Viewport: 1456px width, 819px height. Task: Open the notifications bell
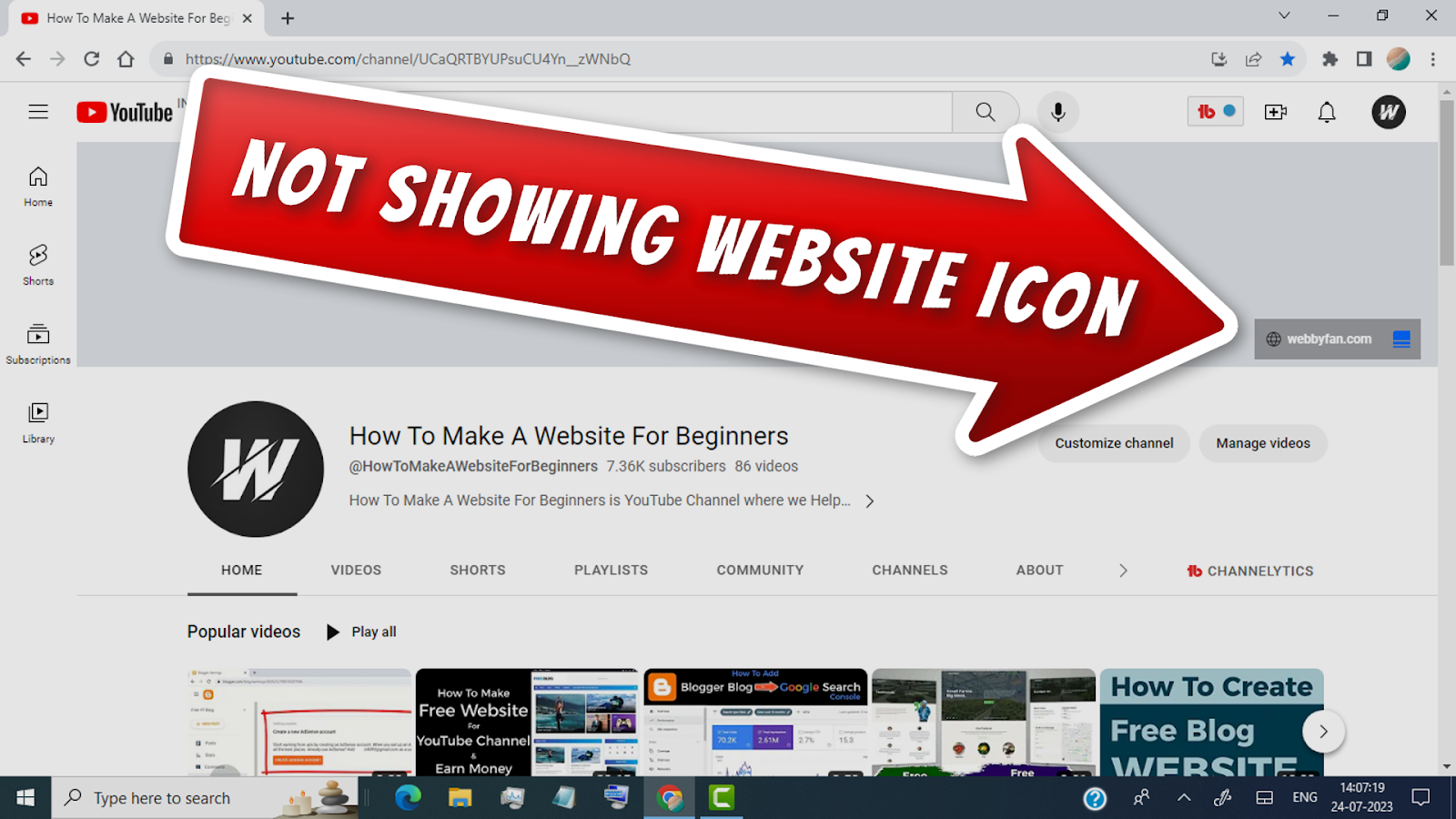[x=1327, y=112]
